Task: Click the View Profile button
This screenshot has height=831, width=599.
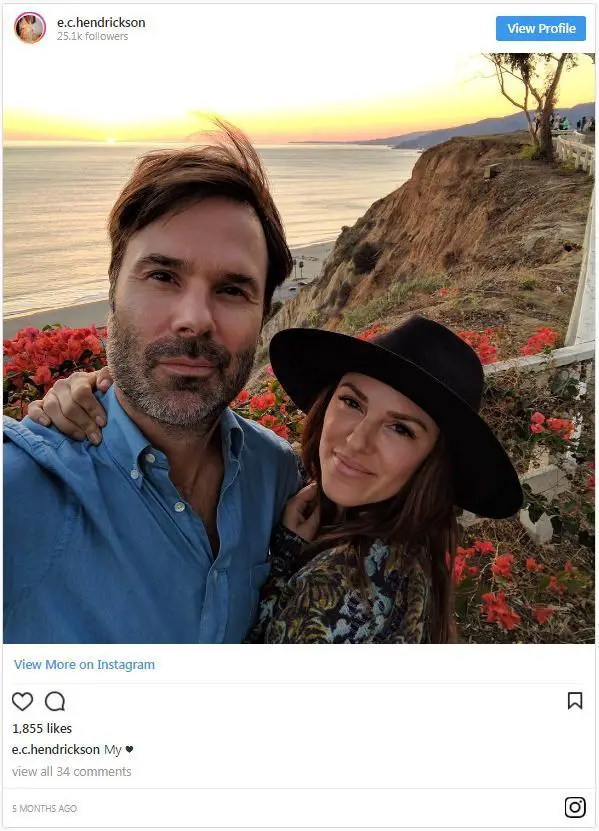Action: pos(541,29)
